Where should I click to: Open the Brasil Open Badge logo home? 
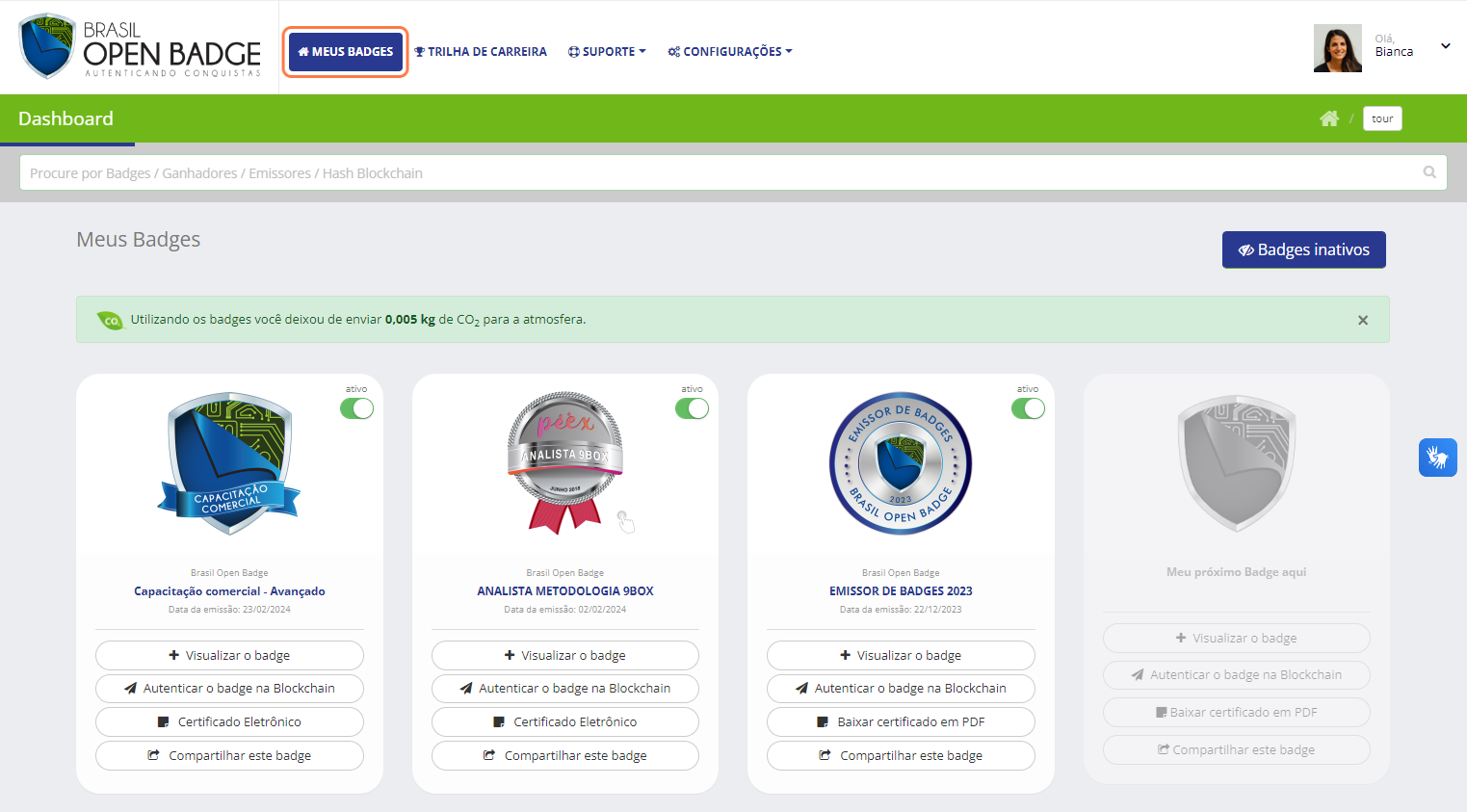click(x=140, y=46)
